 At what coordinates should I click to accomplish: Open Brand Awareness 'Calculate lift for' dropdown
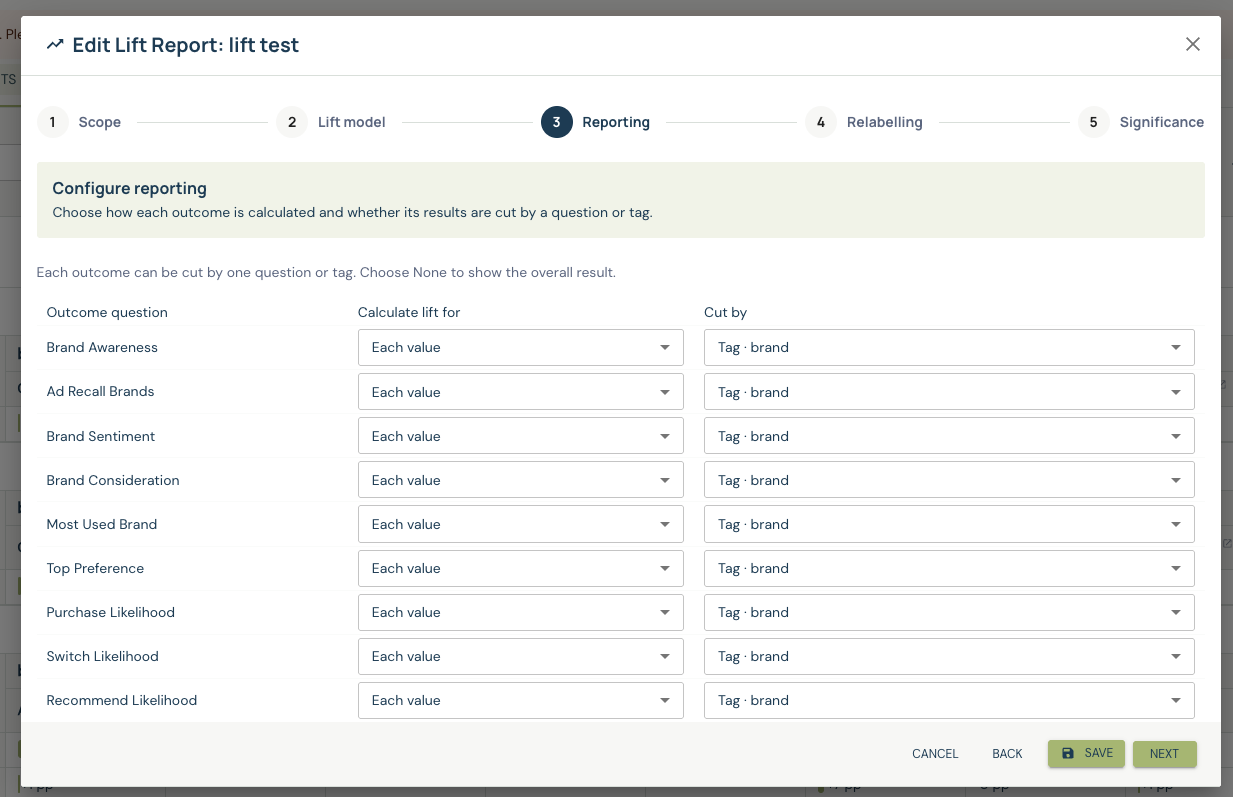pyautogui.click(x=521, y=348)
